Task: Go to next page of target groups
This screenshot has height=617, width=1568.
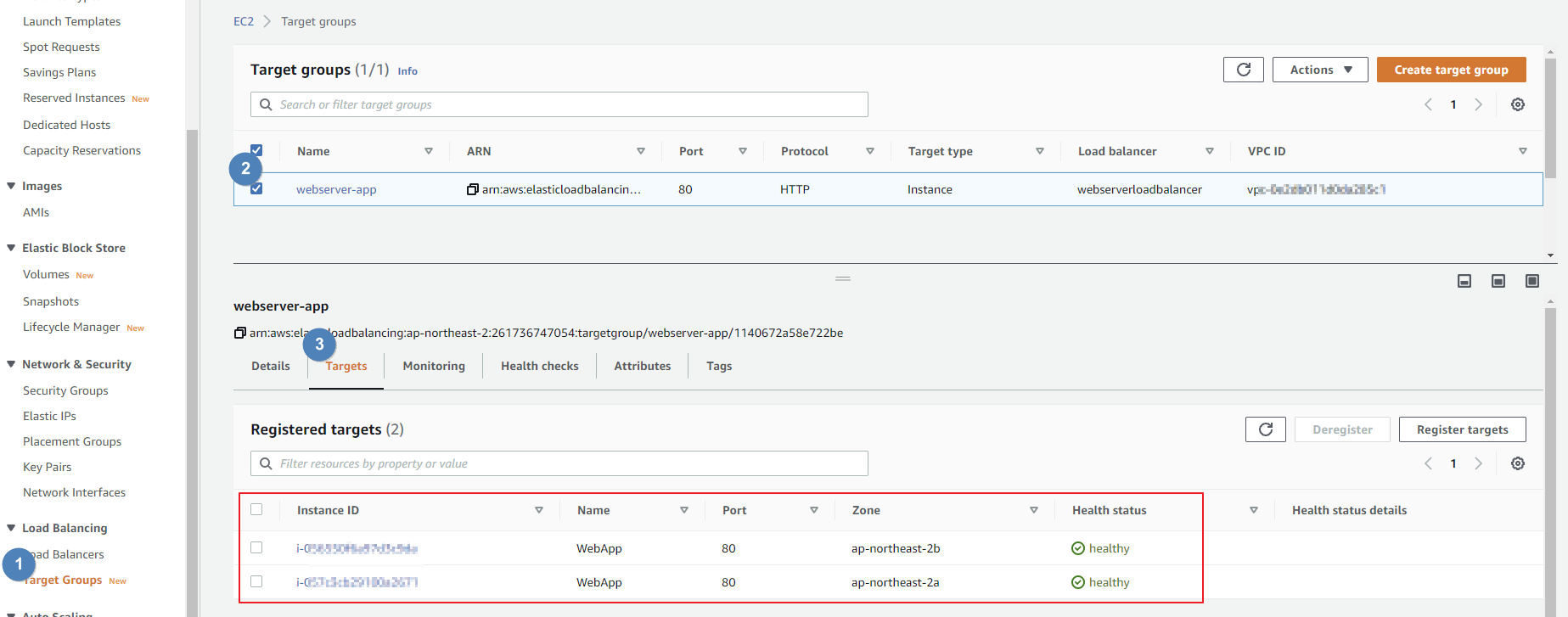Action: coord(1478,104)
